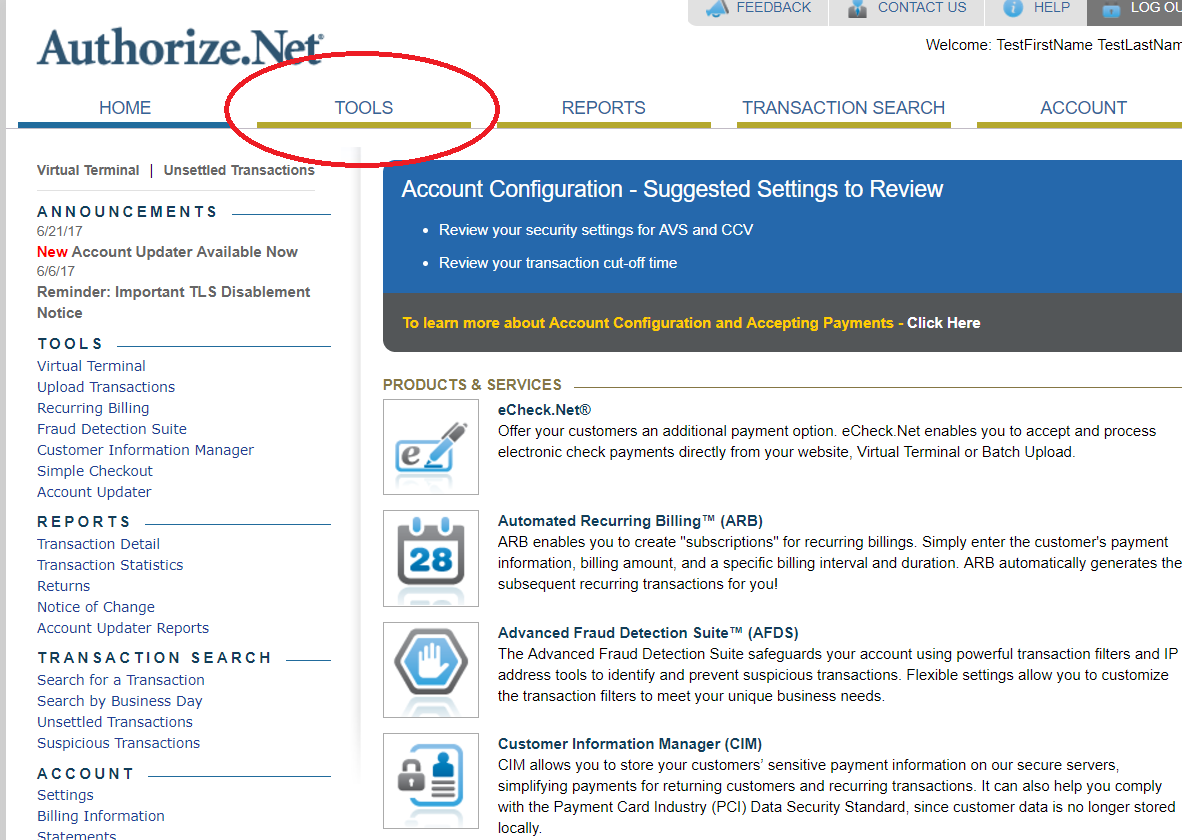The height and width of the screenshot is (840, 1182).
Task: Open Suspicious Transactions link
Action: (x=118, y=743)
